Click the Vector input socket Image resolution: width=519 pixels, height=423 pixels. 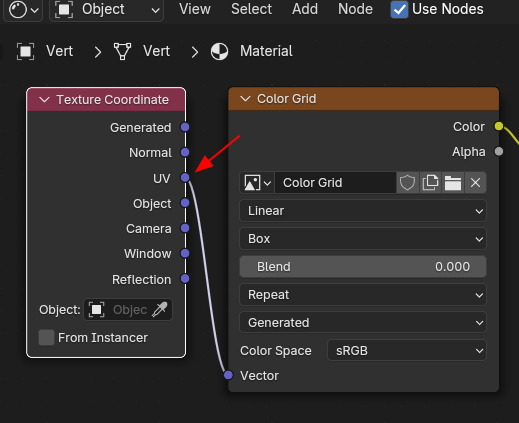(x=228, y=375)
